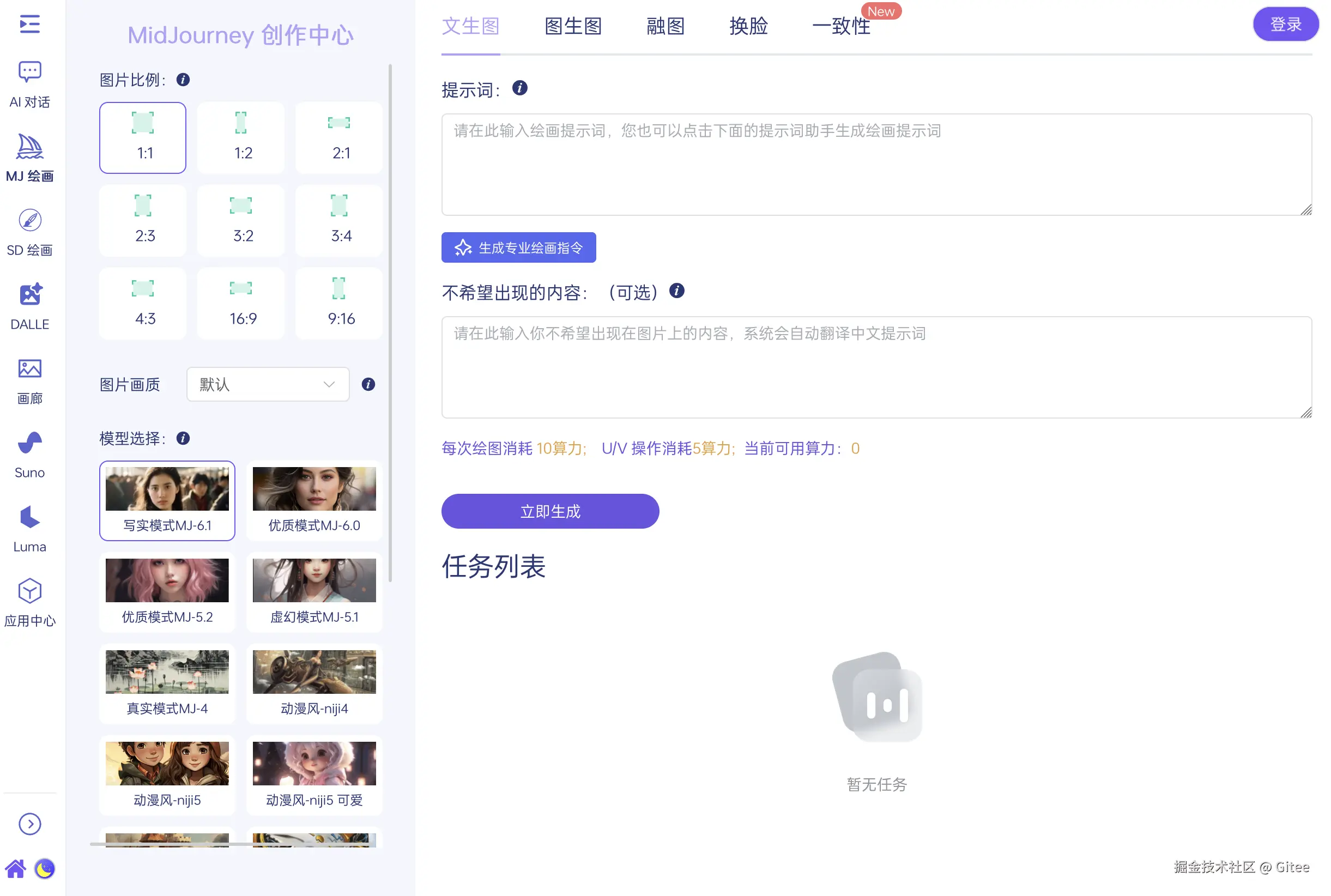The width and height of the screenshot is (1331, 896).
Task: Switch to the 换脸 tab
Action: click(x=748, y=26)
